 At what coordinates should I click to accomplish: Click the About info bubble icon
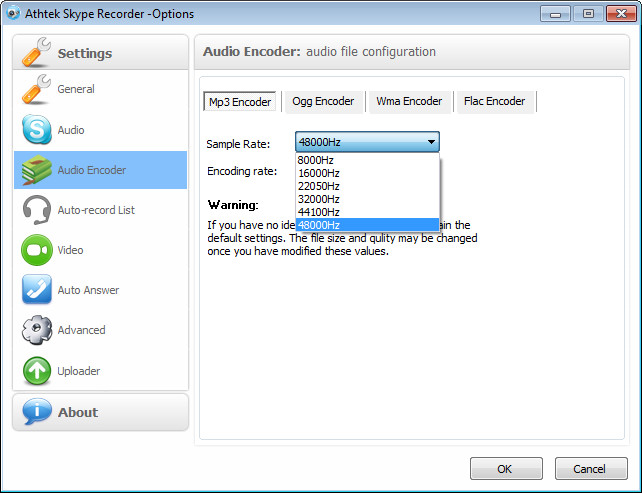point(37,412)
